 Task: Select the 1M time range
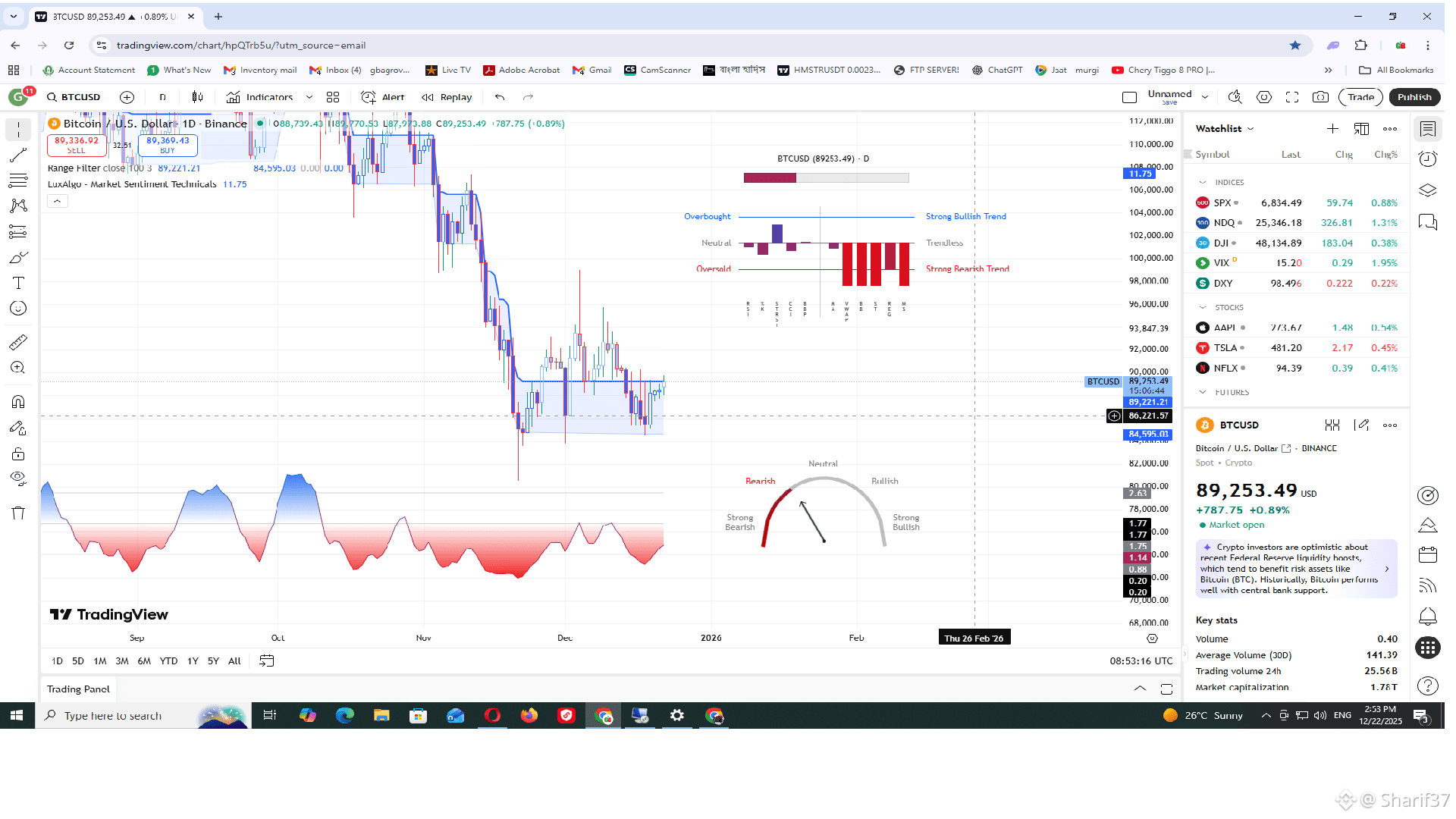coord(100,661)
